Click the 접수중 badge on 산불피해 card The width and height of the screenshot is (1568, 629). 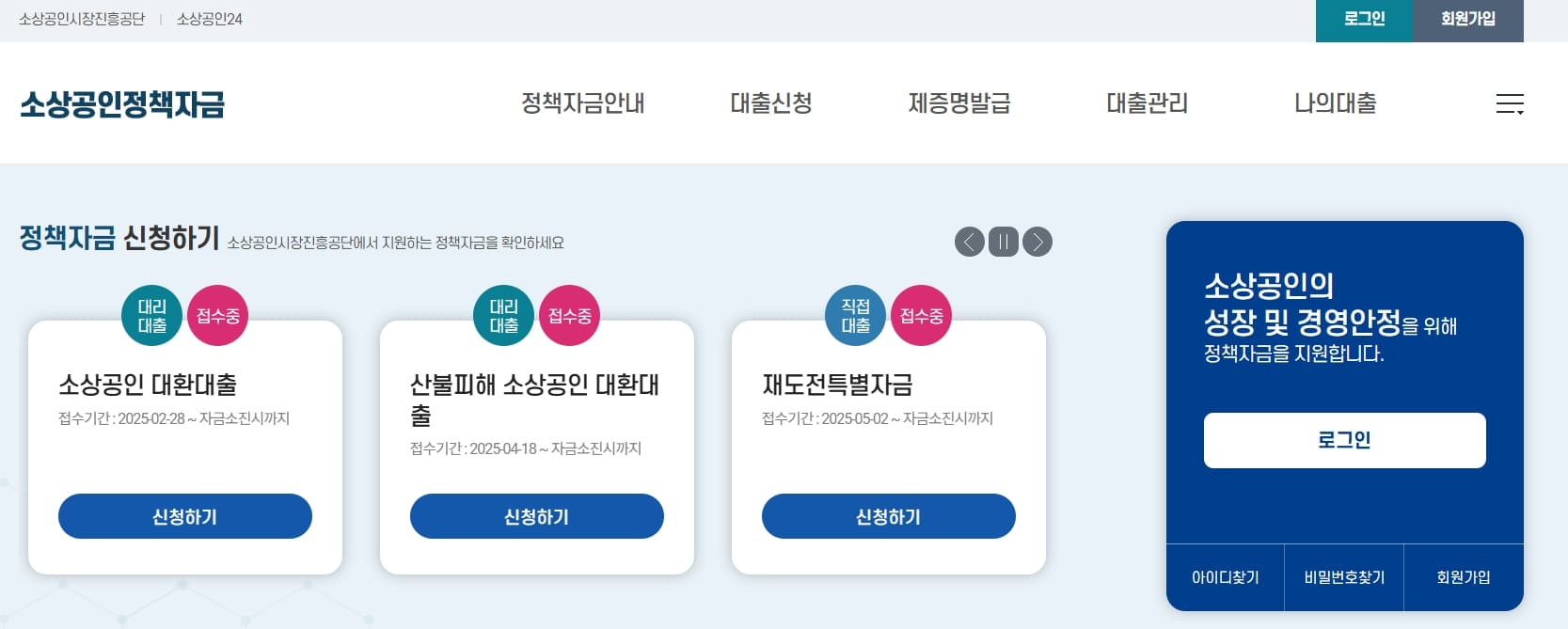pyautogui.click(x=570, y=315)
